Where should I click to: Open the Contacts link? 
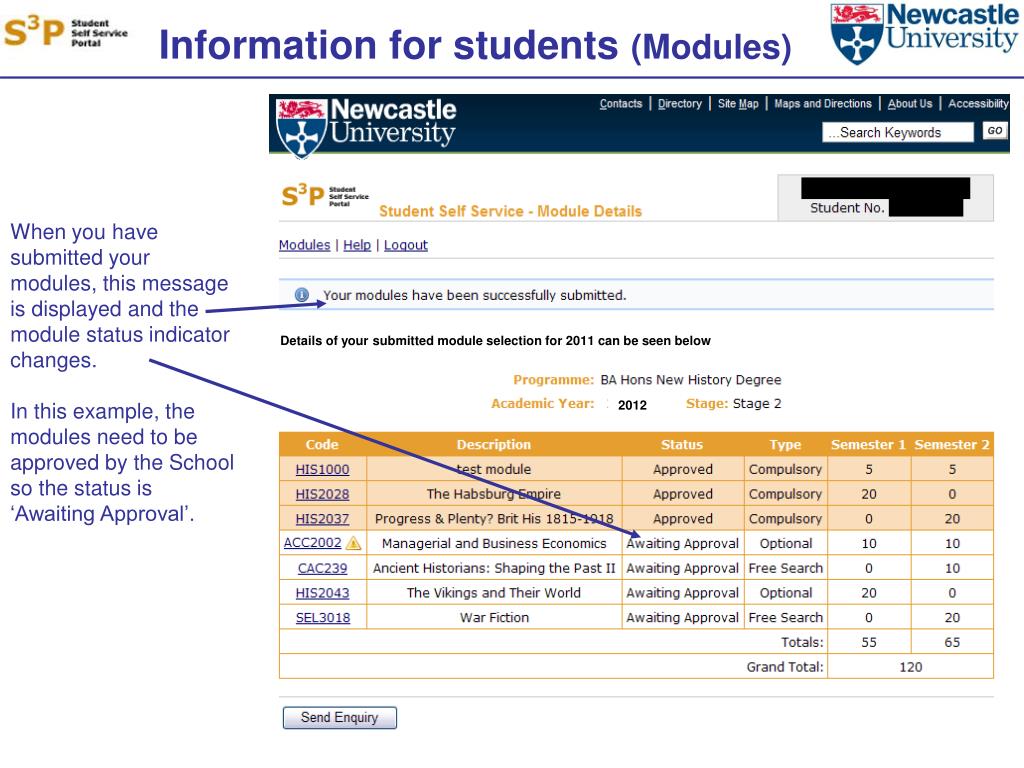tap(620, 103)
